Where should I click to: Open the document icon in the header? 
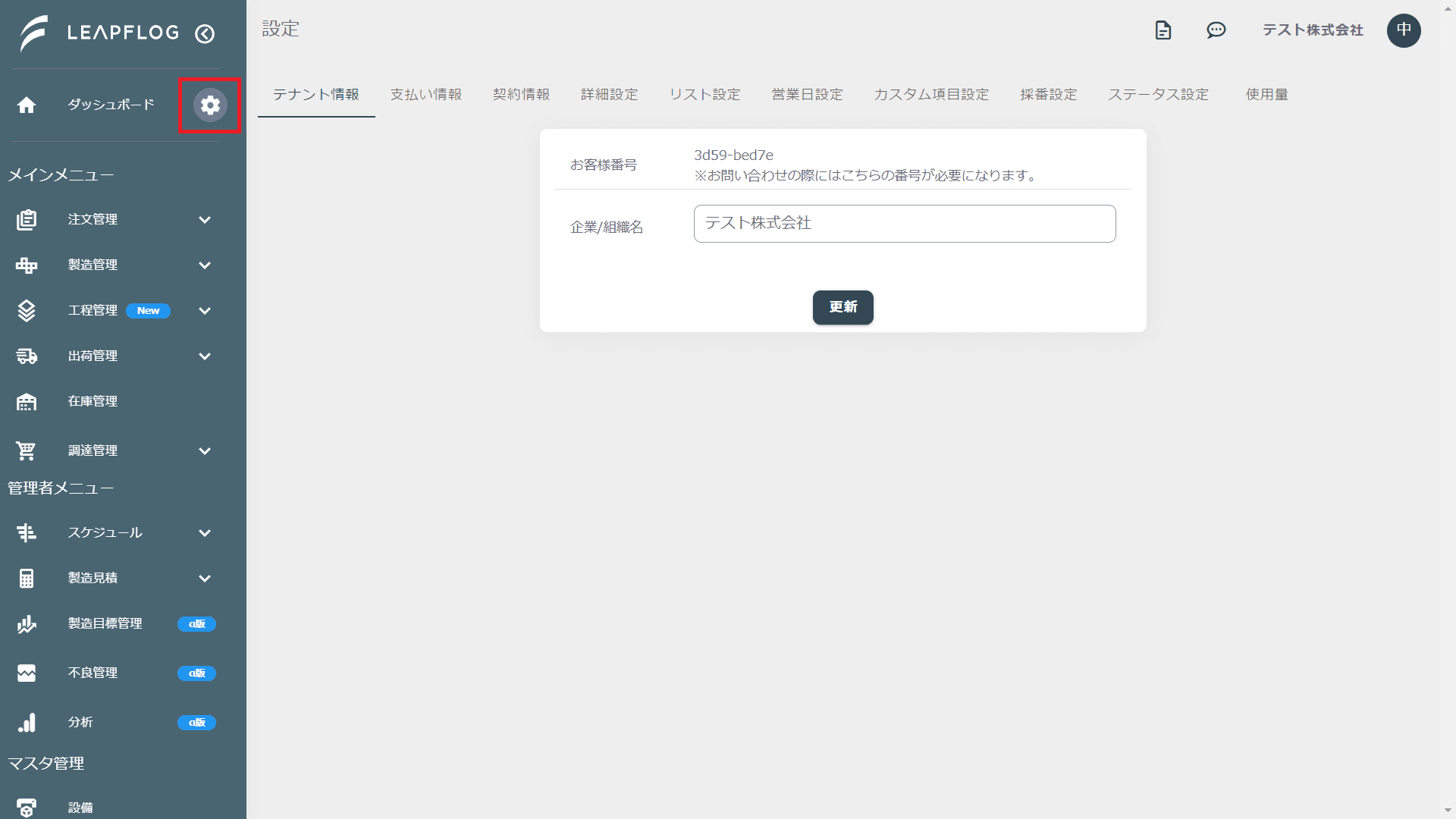click(1163, 30)
